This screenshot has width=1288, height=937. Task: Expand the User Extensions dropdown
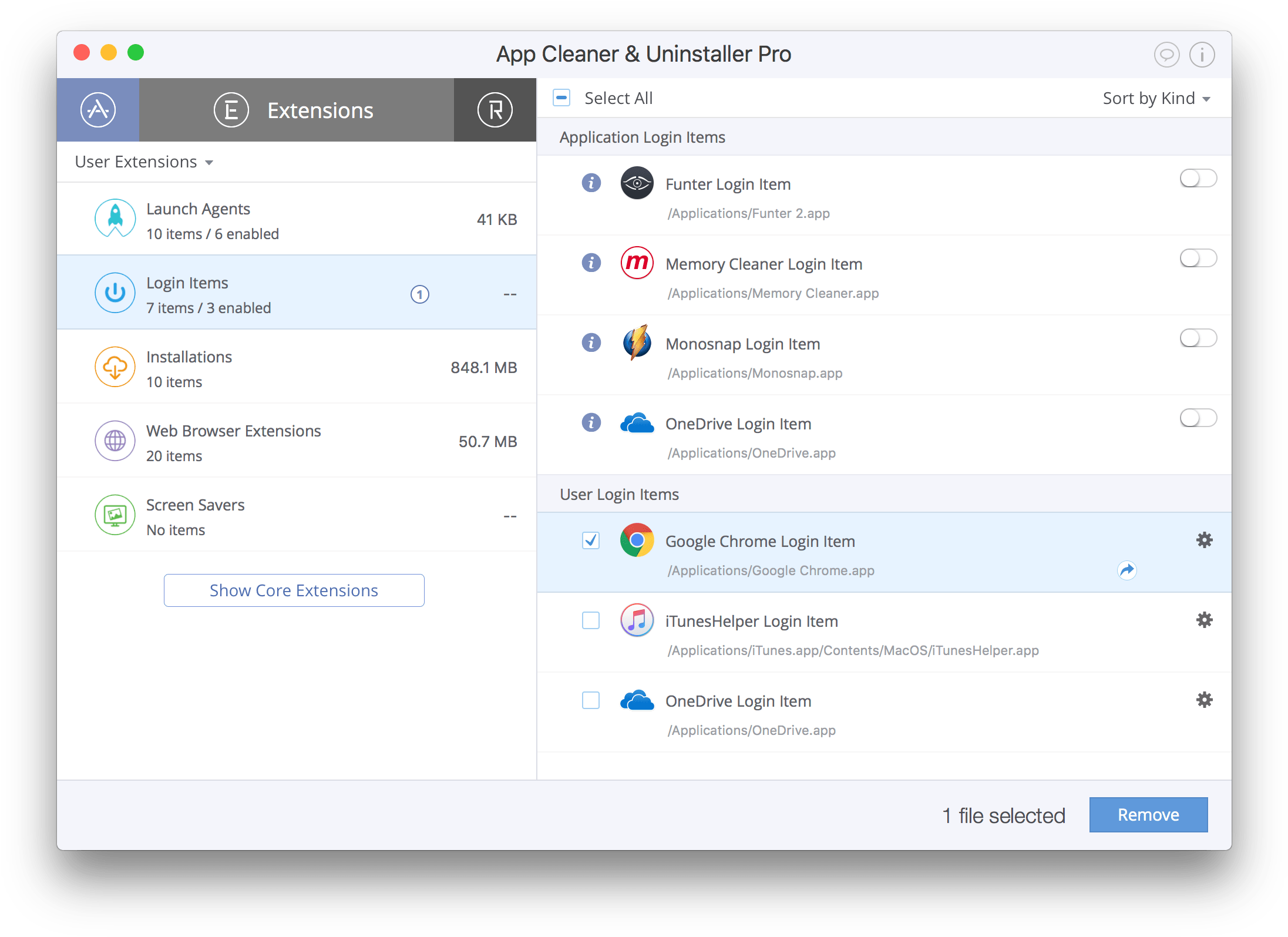(144, 162)
